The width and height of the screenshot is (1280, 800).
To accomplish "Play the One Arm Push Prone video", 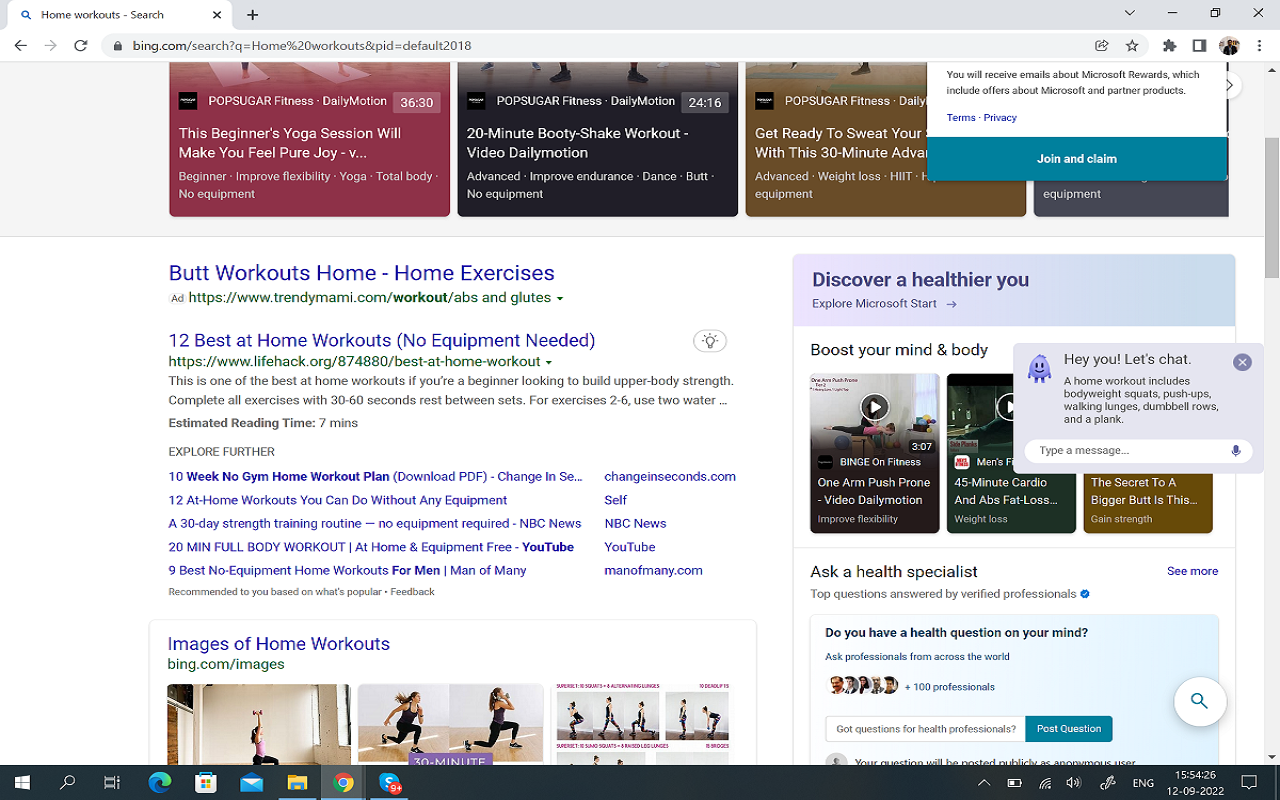I will click(874, 407).
